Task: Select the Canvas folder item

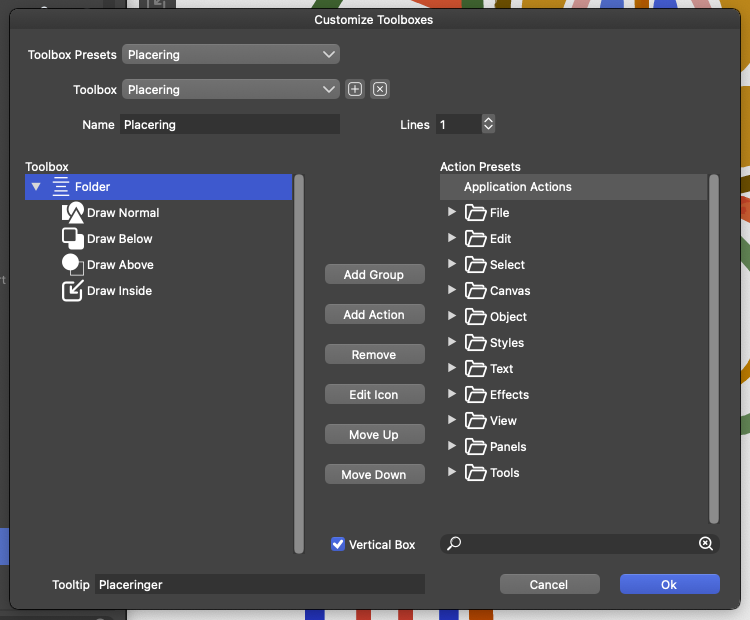Action: coord(509,291)
